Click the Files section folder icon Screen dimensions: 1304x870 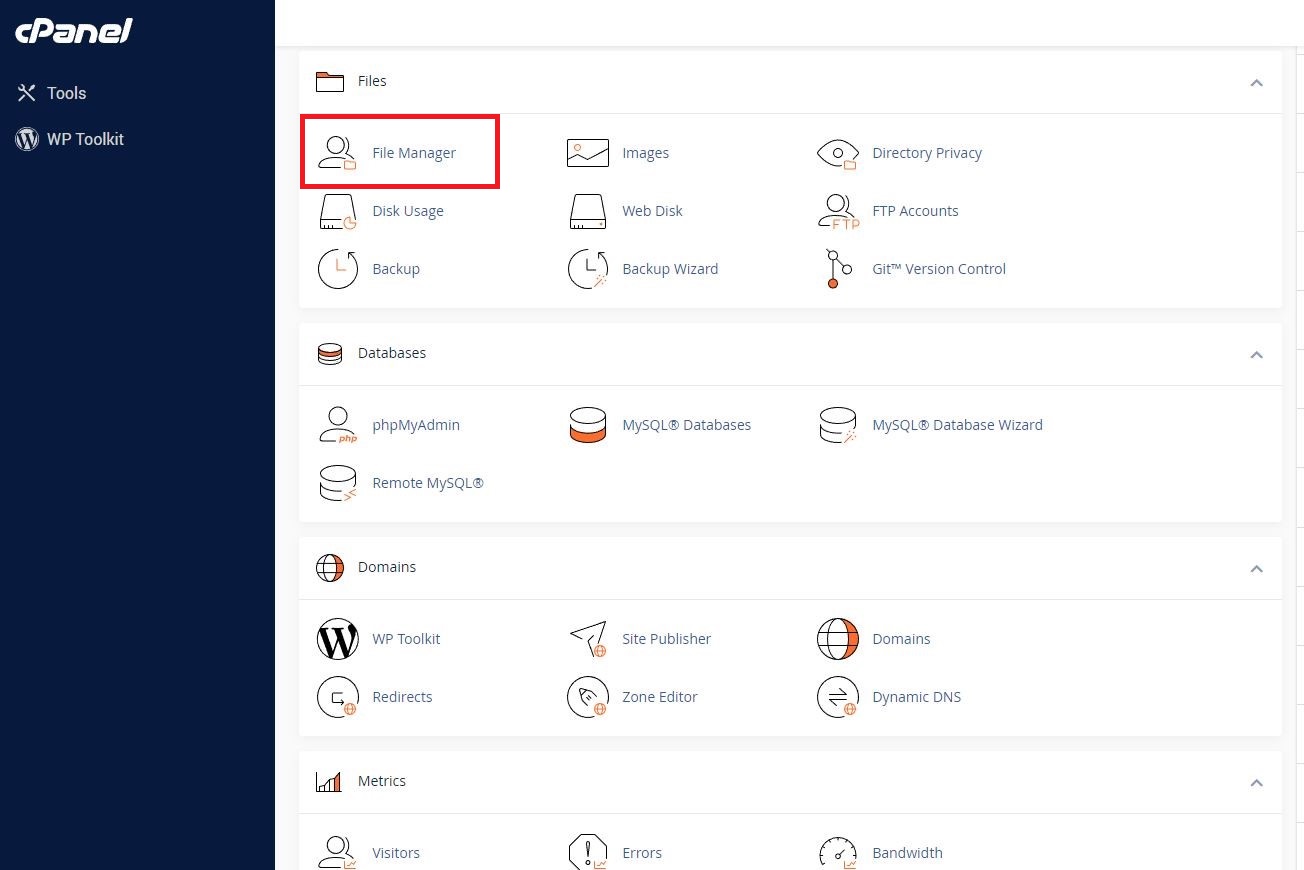[330, 81]
